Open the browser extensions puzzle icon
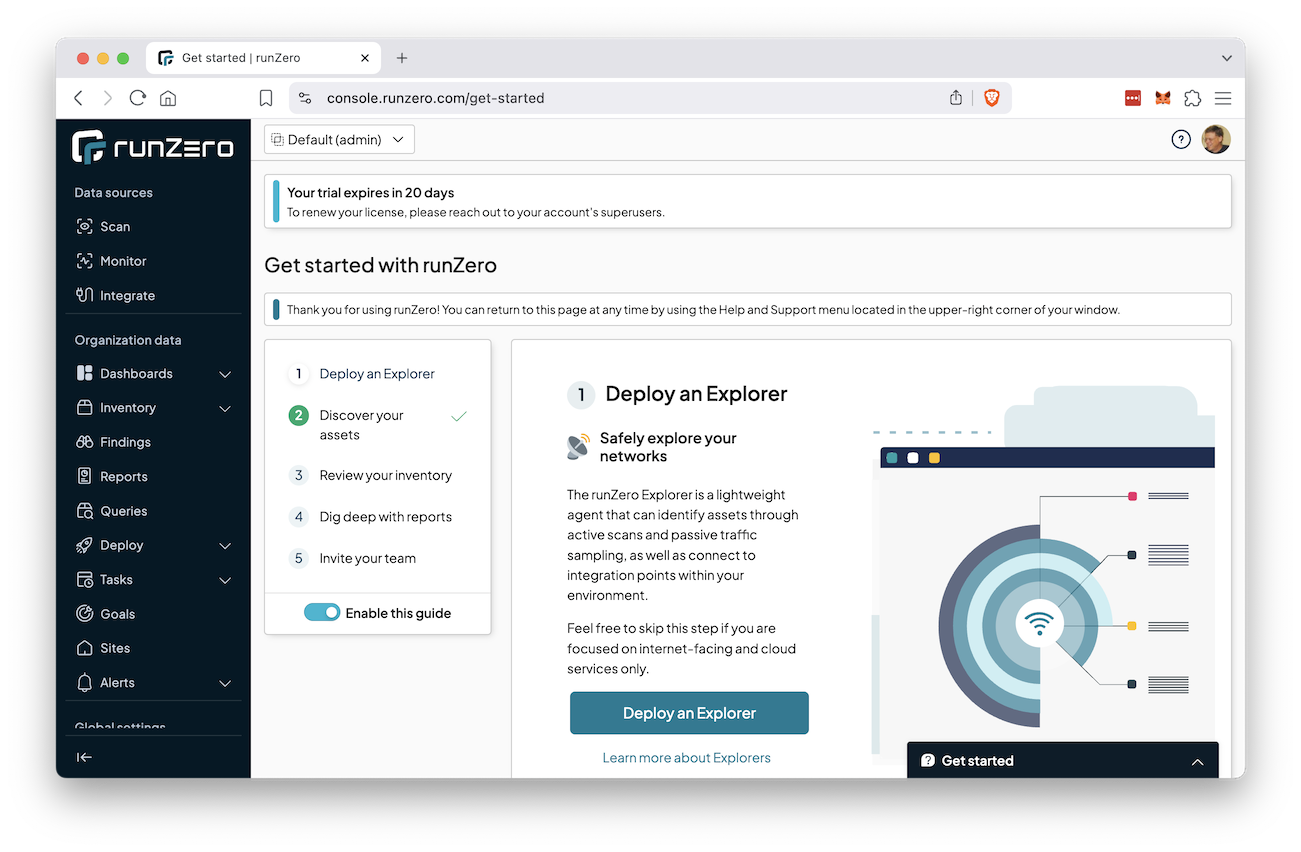 [1193, 98]
